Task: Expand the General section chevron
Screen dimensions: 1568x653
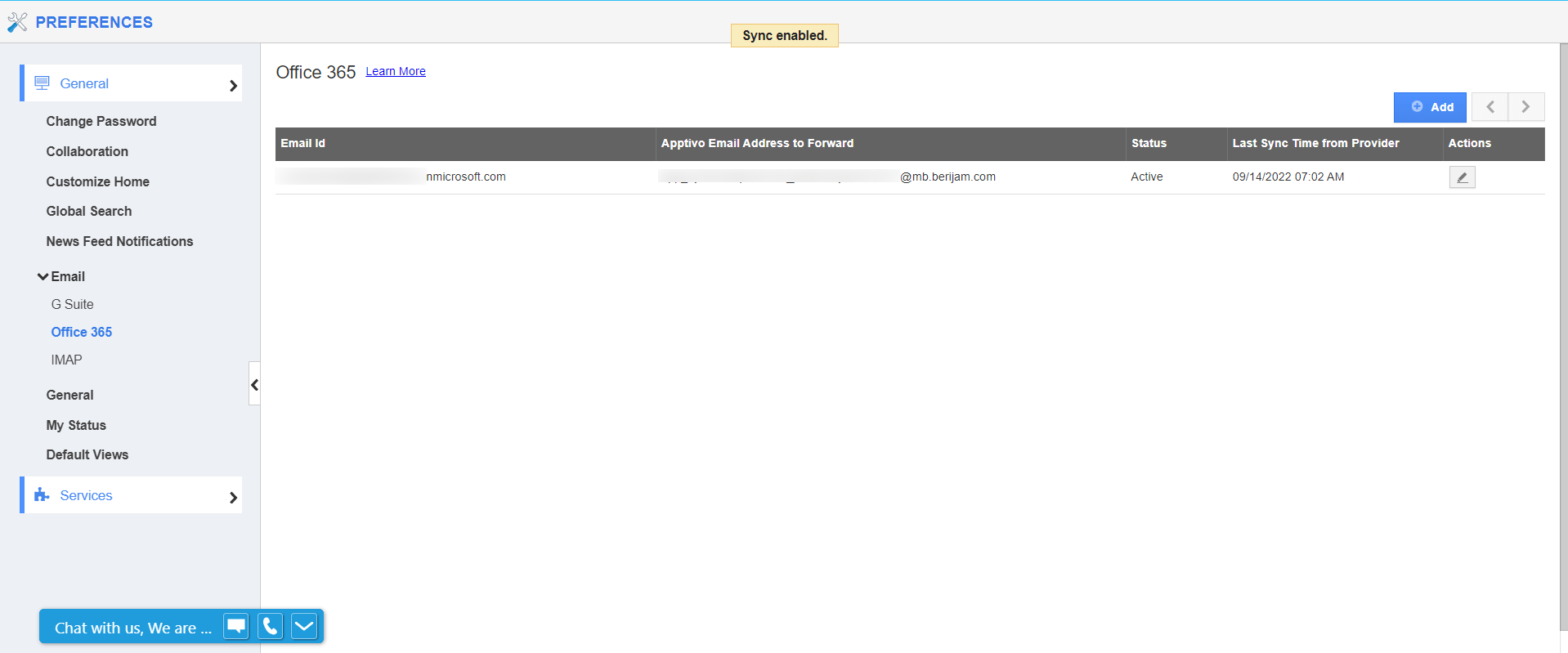Action: click(x=233, y=85)
